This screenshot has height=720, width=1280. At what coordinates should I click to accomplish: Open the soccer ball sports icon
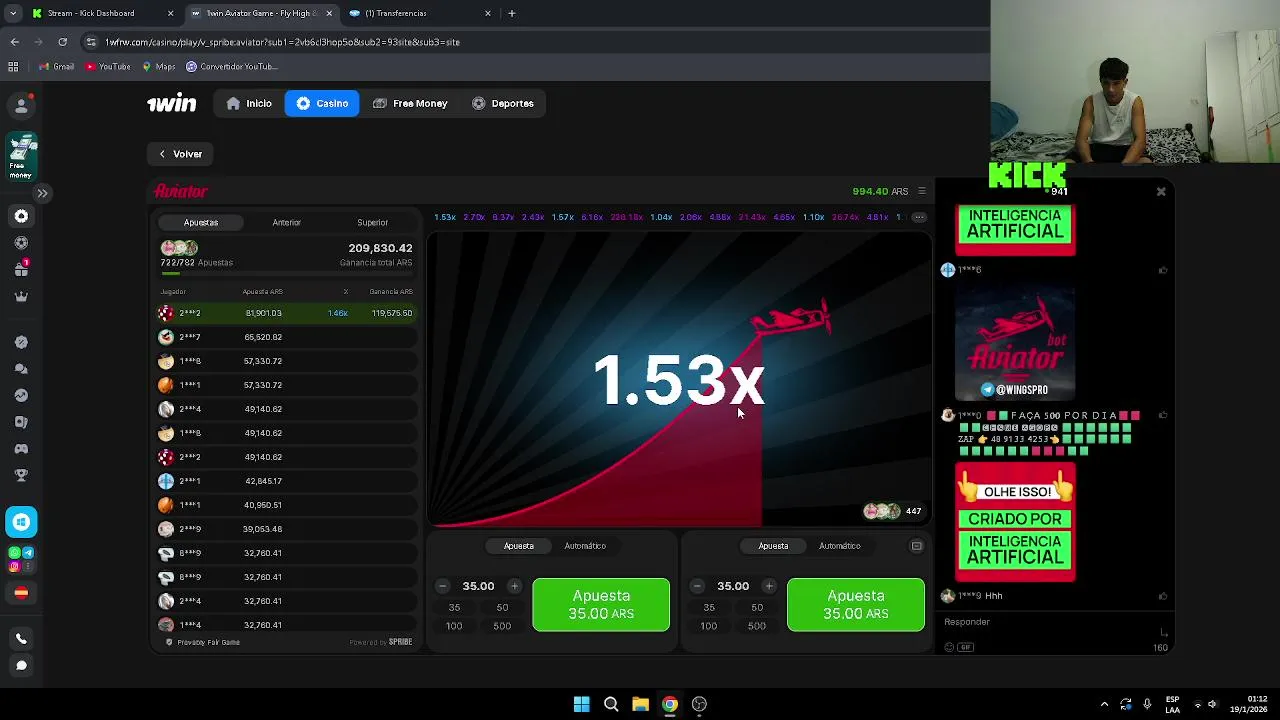tap(21, 243)
